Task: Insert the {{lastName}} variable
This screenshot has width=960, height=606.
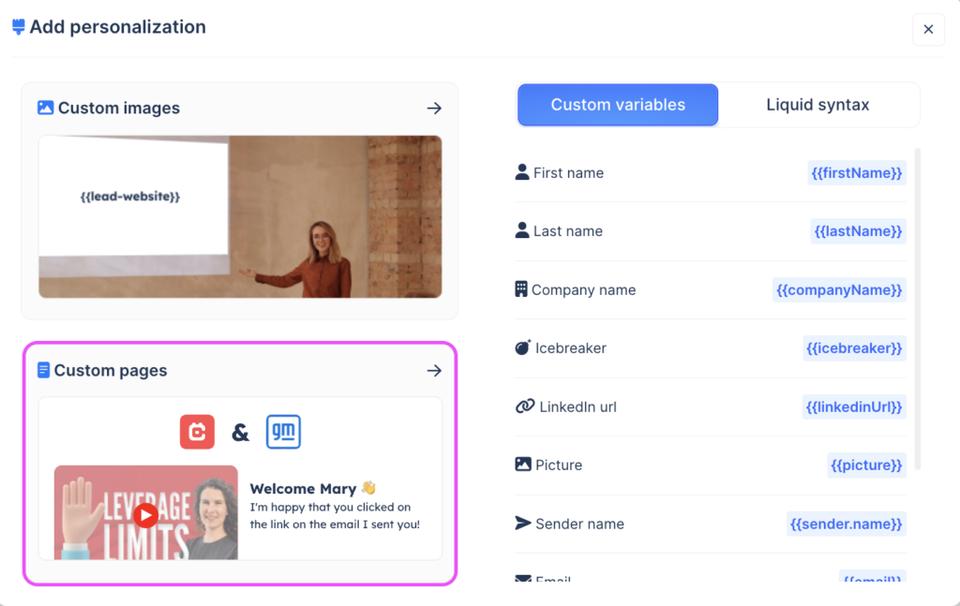Action: point(858,231)
